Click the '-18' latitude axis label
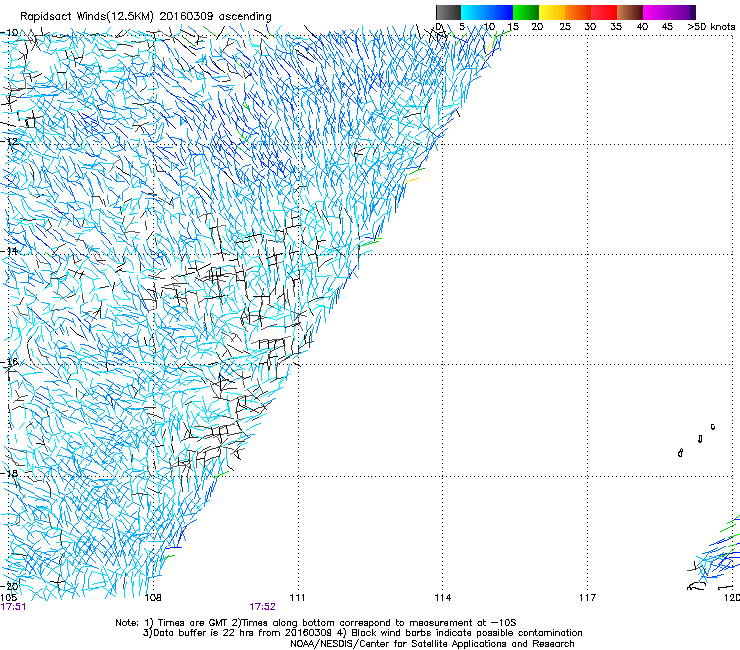The width and height of the screenshot is (740, 650). 9,473
